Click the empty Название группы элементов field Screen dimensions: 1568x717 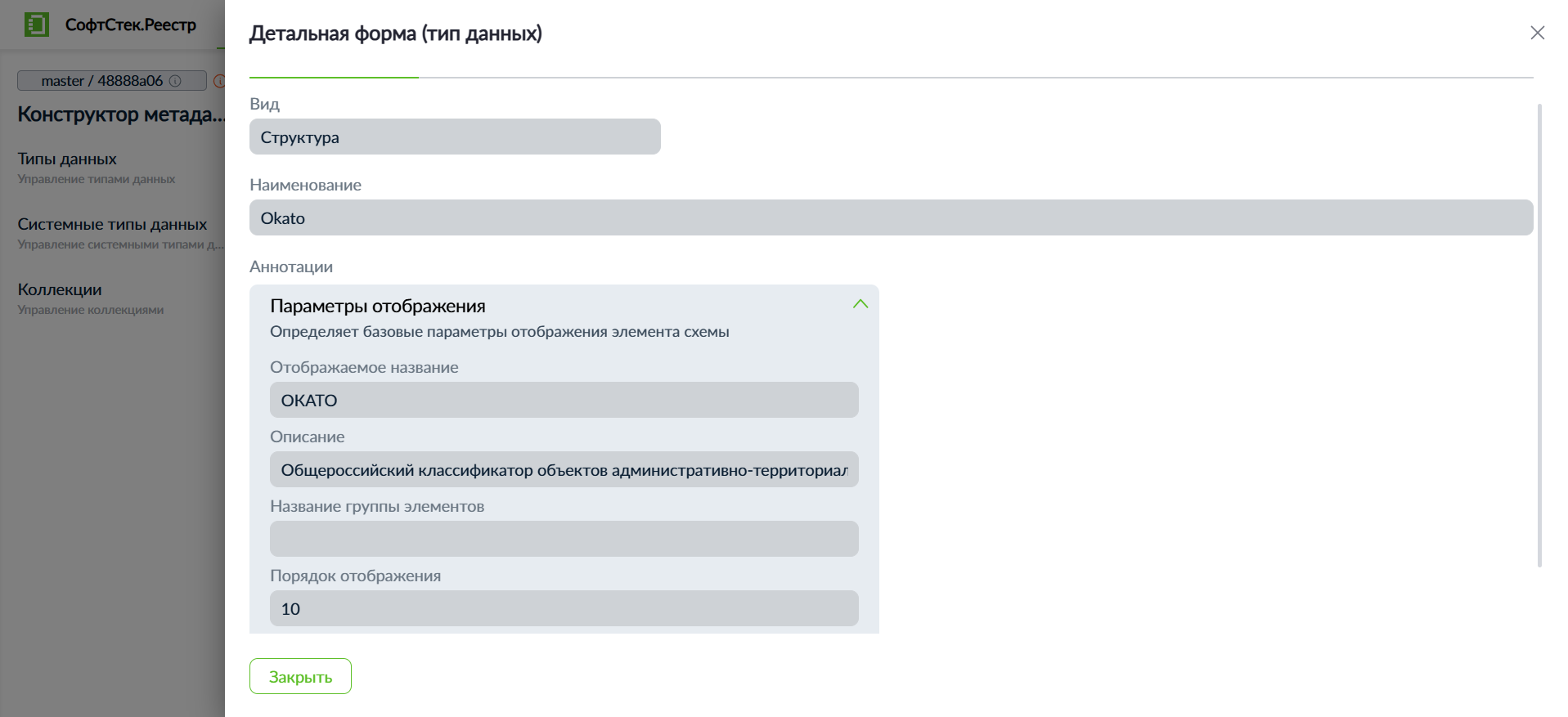click(564, 539)
